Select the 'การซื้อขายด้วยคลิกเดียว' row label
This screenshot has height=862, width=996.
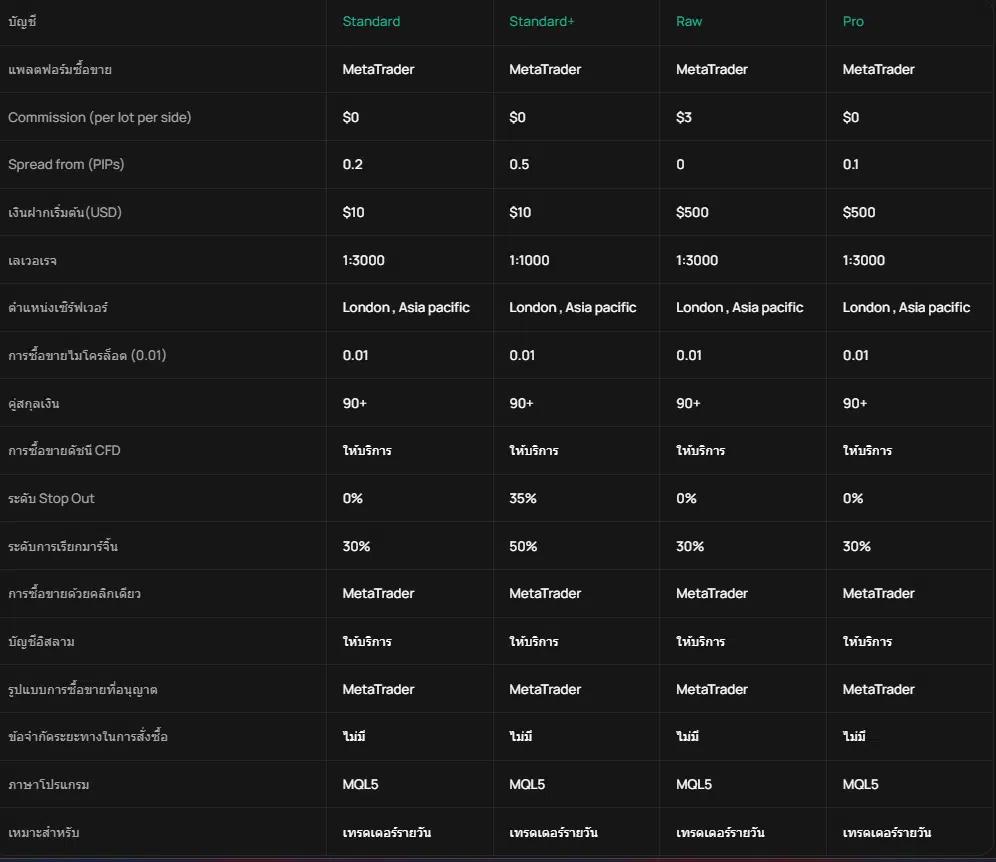click(74, 593)
